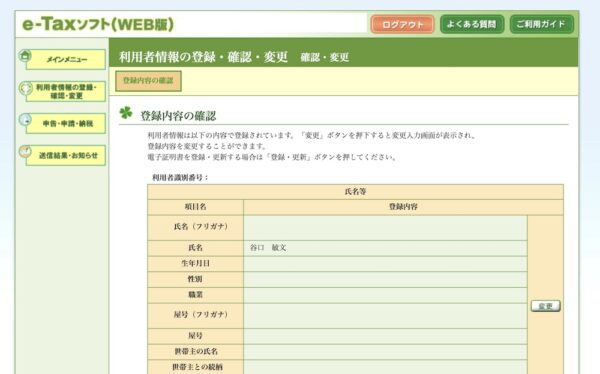Click the 変更 button in 氏名等 table

[545, 306]
